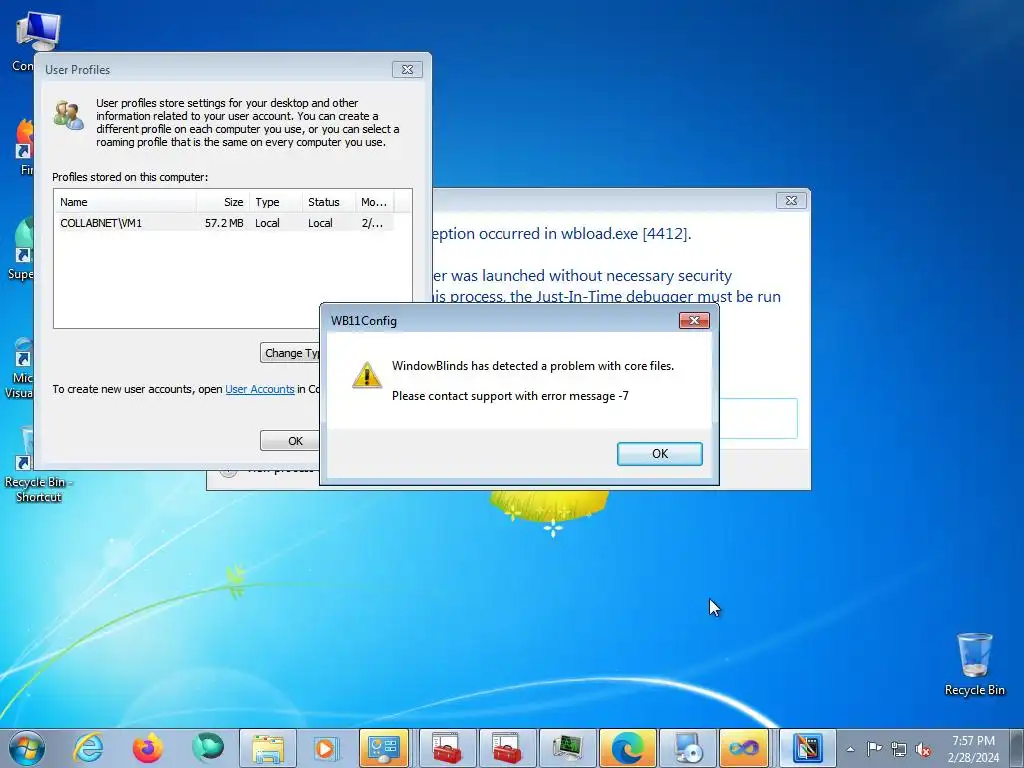Click the yellow warning icon in WB11Config

tap(366, 376)
